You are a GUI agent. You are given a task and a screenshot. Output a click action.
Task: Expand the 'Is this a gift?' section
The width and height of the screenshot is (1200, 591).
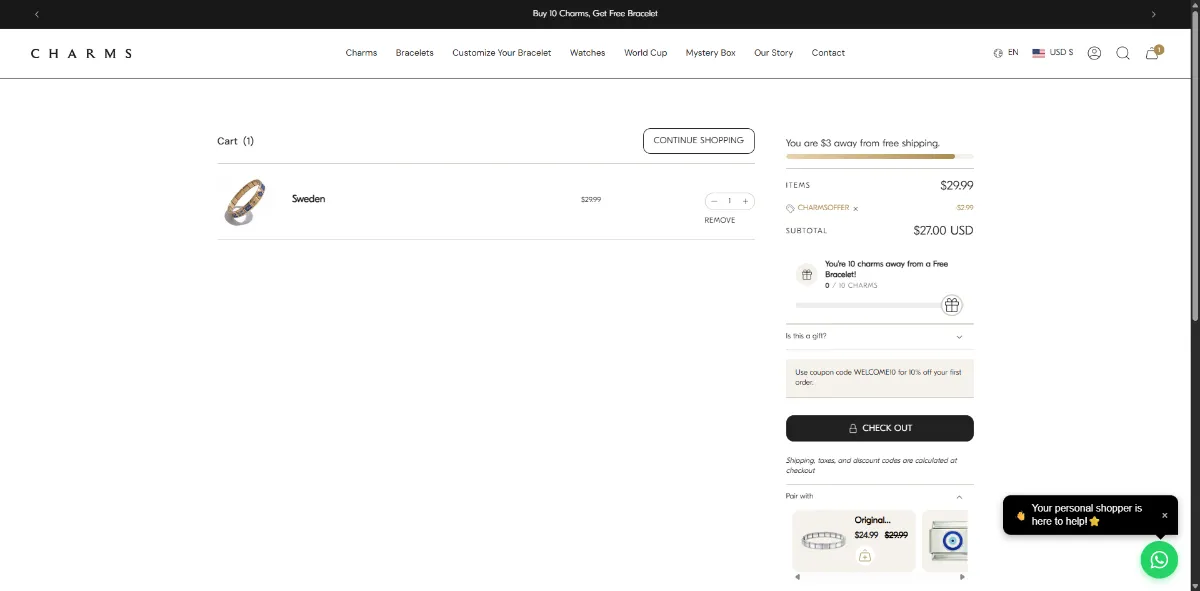pos(879,336)
